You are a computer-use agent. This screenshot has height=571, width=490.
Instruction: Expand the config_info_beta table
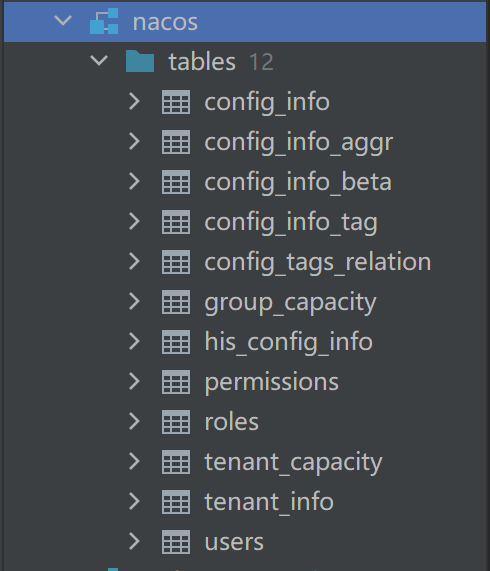click(x=135, y=181)
